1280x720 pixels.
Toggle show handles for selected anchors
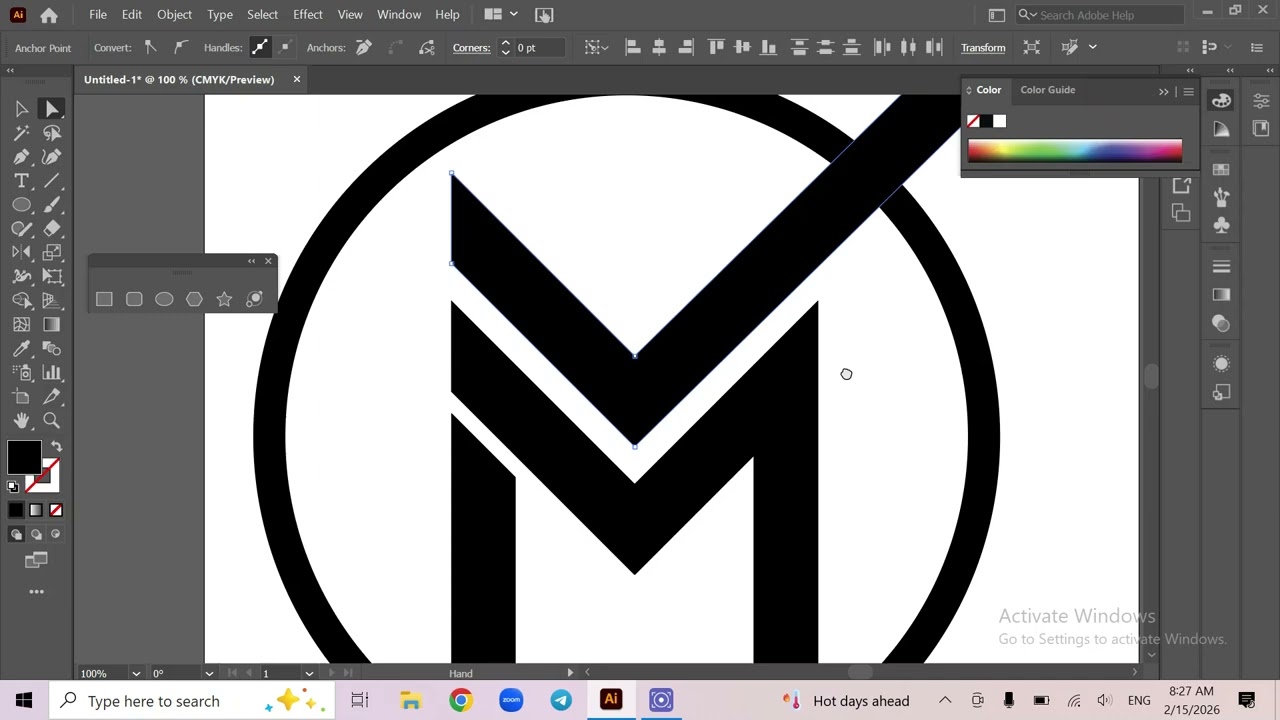pos(260,47)
